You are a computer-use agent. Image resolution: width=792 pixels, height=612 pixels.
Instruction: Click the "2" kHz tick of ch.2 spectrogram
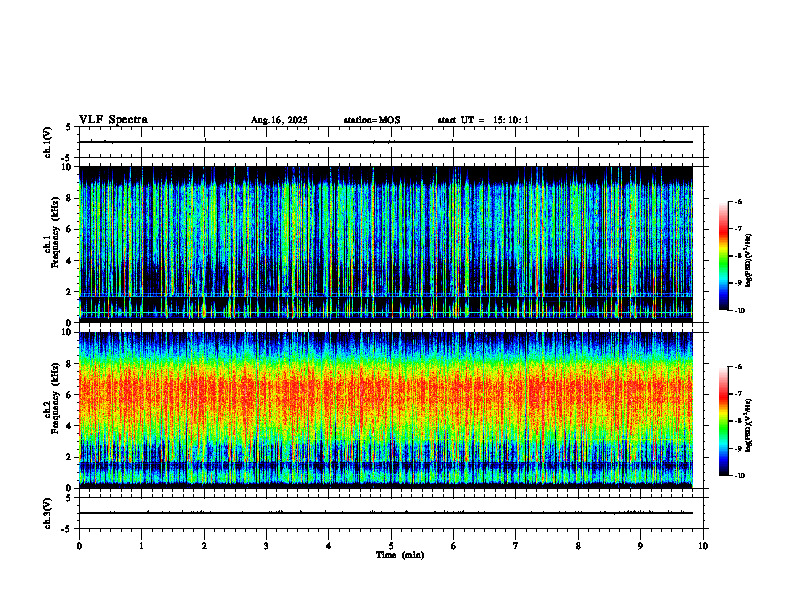click(69, 457)
